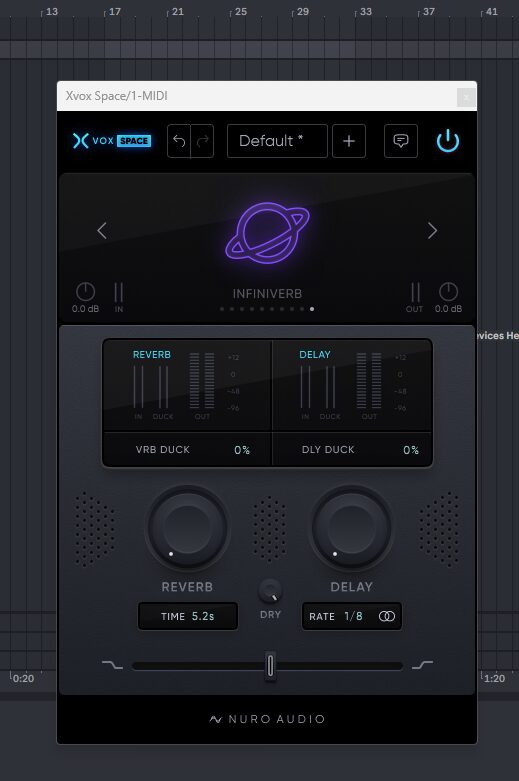This screenshot has width=519, height=781.
Task: Click the Xvox Space logo
Action: [x=112, y=141]
